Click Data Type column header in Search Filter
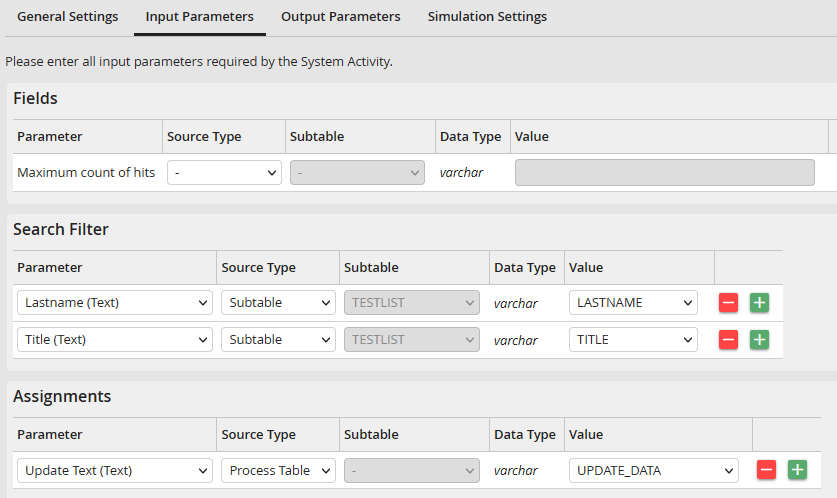This screenshot has width=837, height=498. click(525, 267)
